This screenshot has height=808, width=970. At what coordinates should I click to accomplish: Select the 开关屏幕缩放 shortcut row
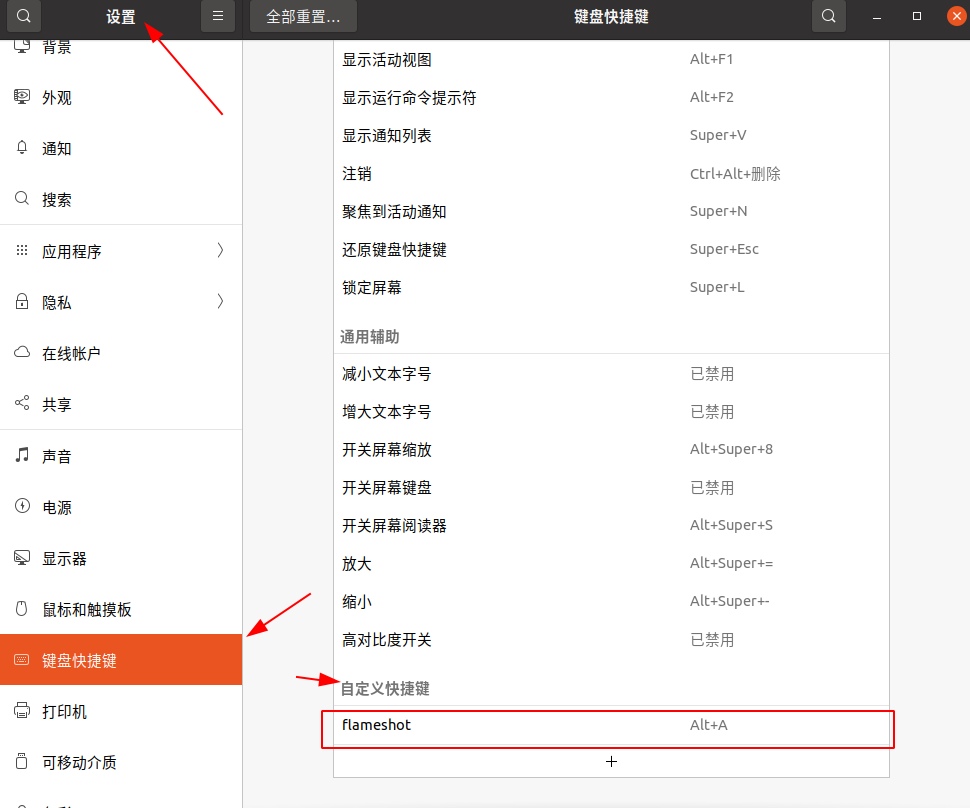pyautogui.click(x=611, y=450)
